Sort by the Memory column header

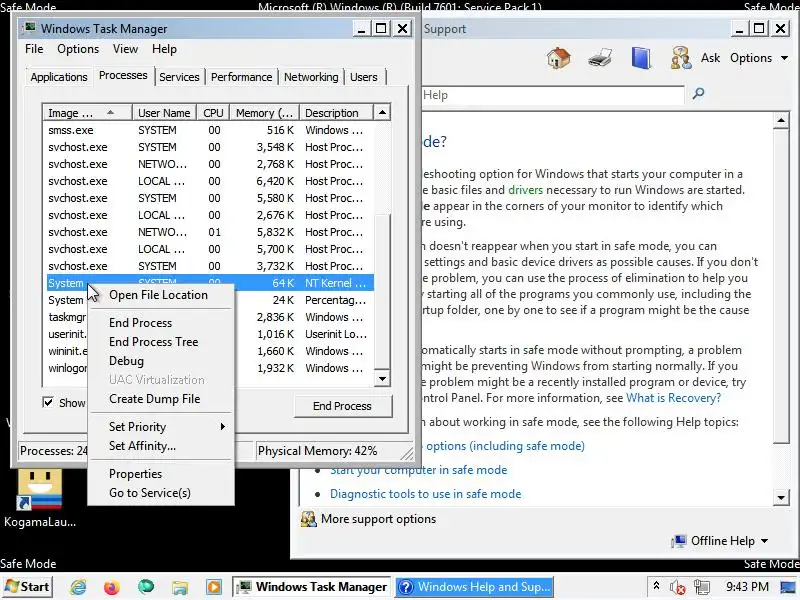[x=264, y=112]
